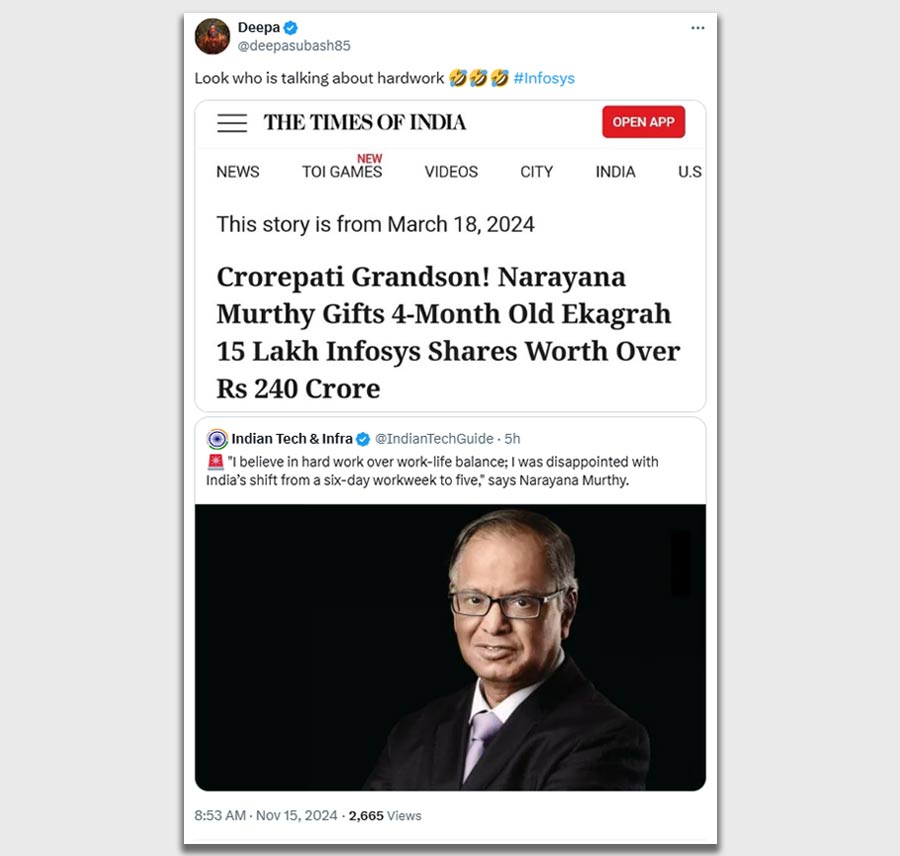Follow the #Infosys hashtag link
Screen dimensions: 900x856
click(x=544, y=78)
